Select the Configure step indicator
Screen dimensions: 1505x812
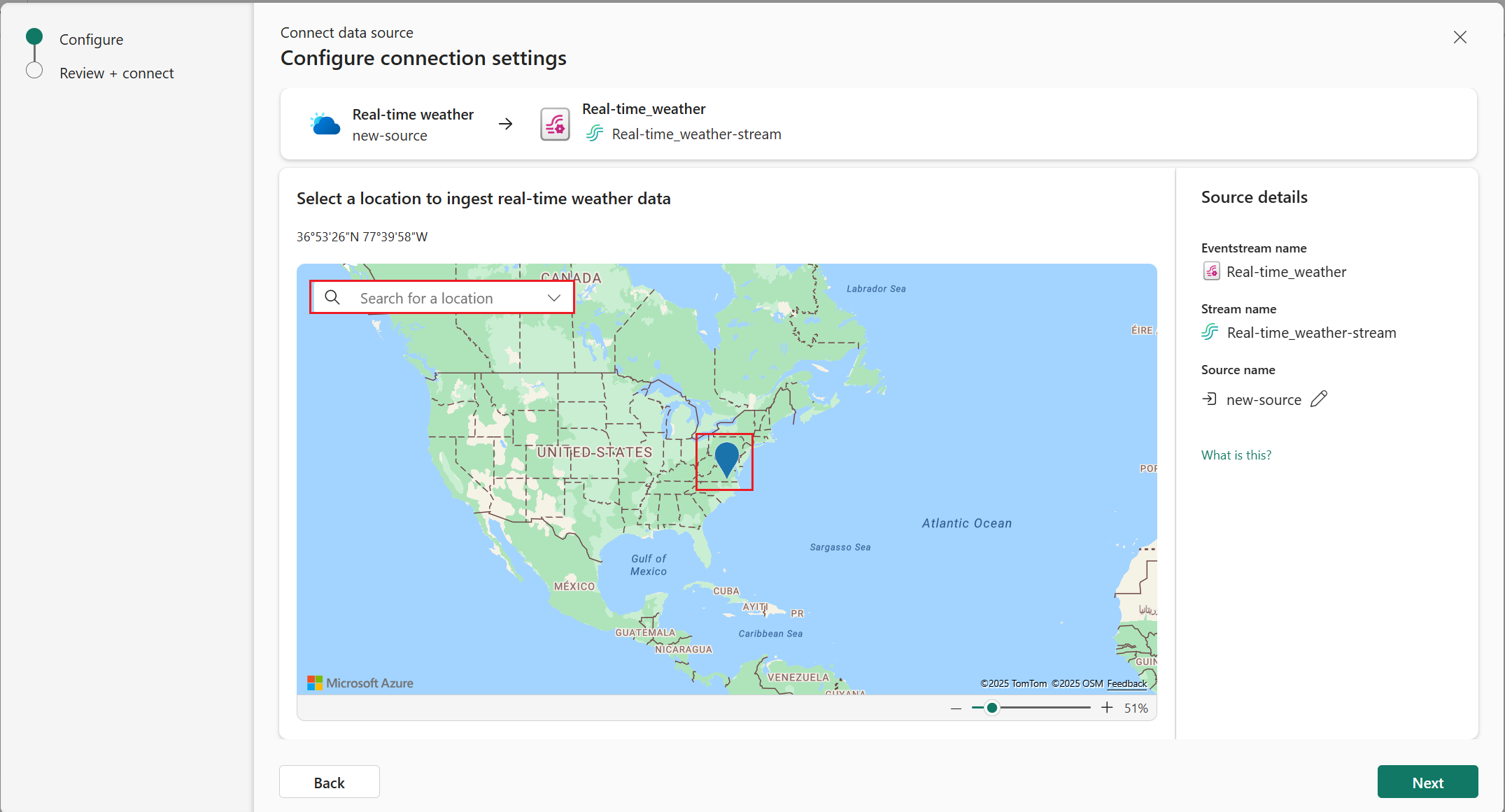34,37
